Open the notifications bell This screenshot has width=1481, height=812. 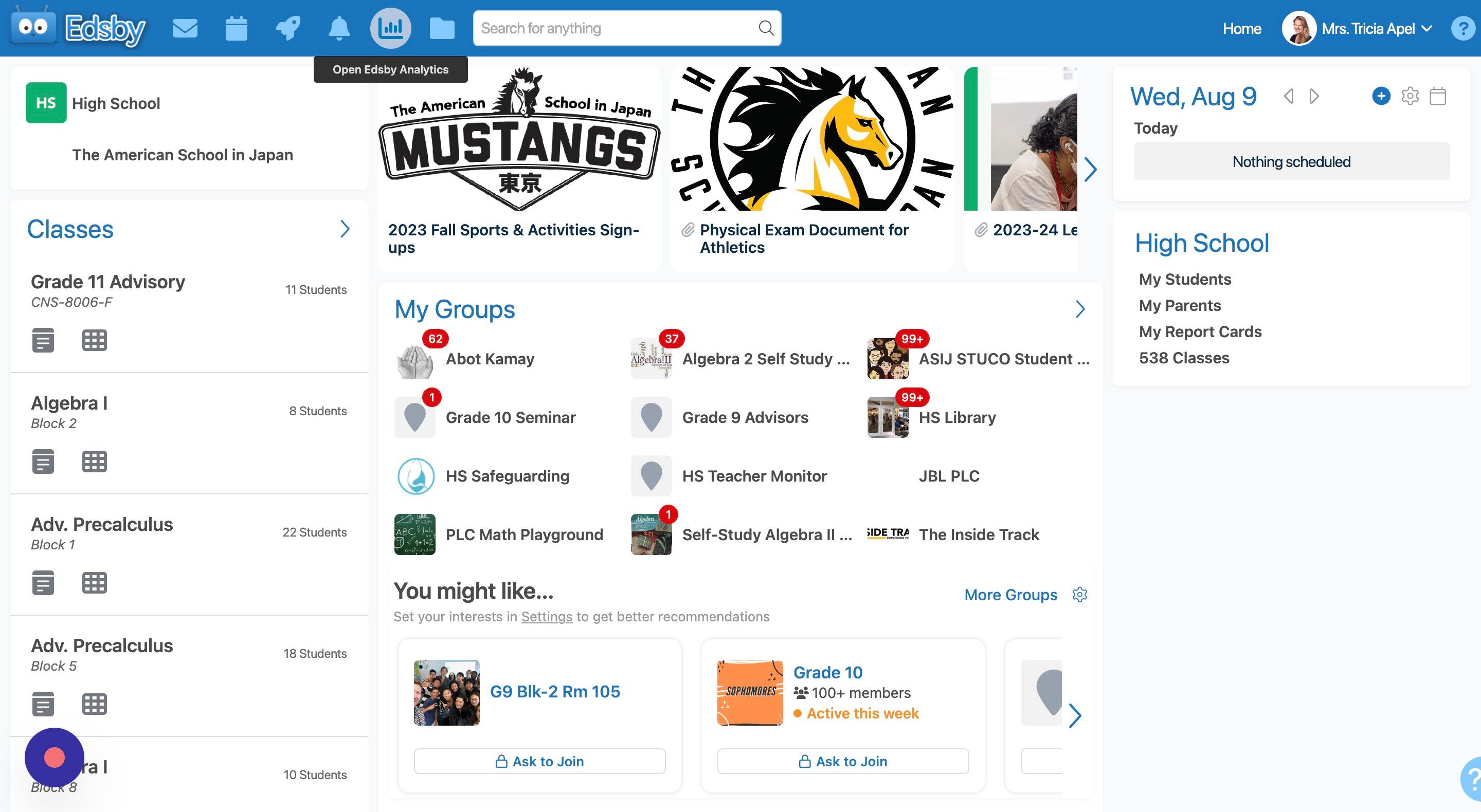point(339,28)
